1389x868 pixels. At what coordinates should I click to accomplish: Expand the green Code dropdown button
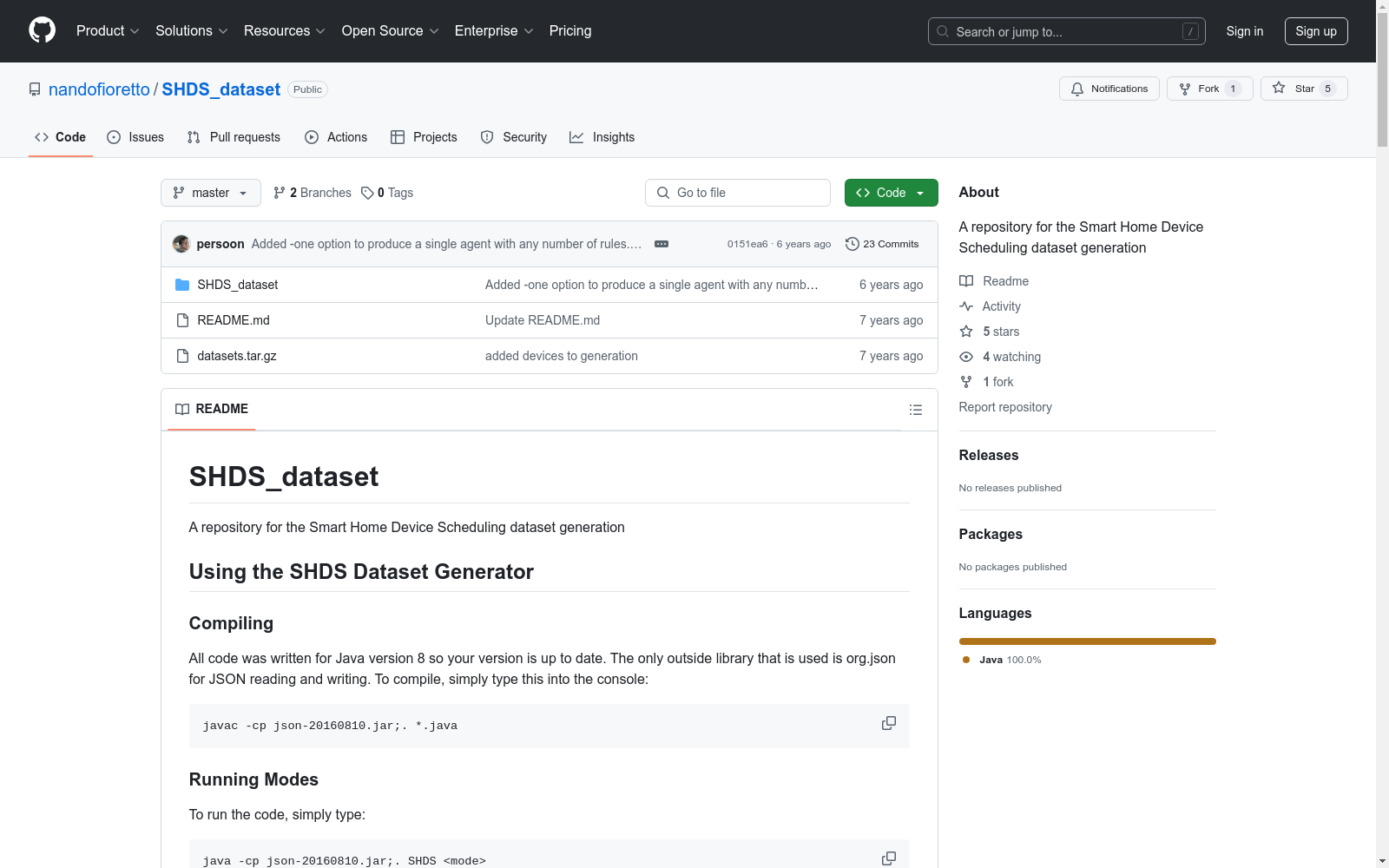coord(892,193)
